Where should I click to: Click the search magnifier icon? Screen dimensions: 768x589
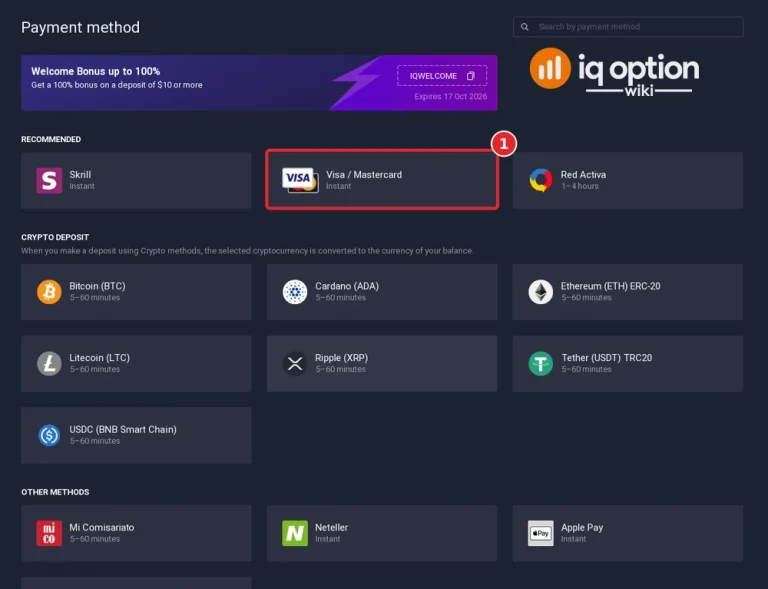(525, 27)
